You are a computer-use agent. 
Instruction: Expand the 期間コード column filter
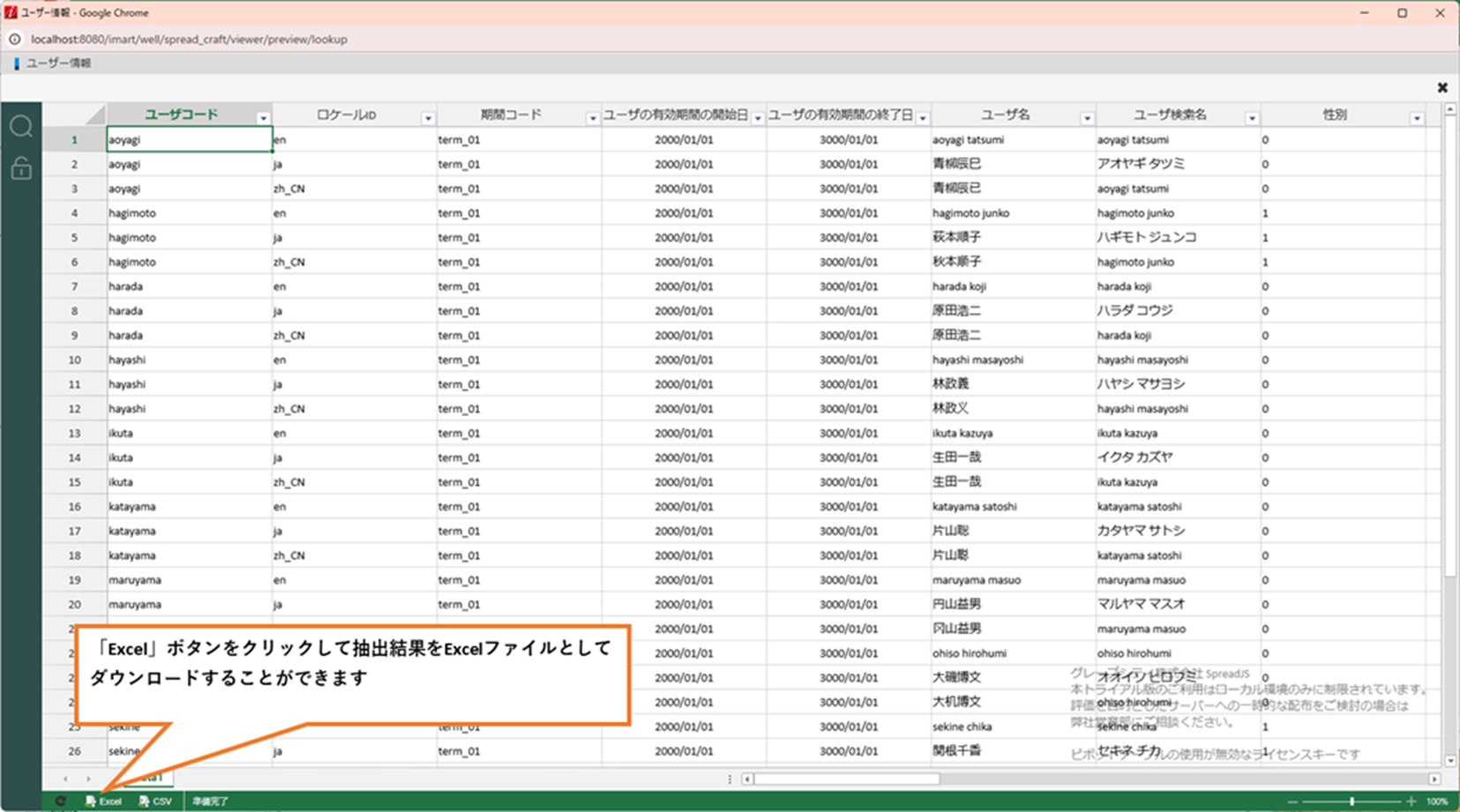(592, 118)
